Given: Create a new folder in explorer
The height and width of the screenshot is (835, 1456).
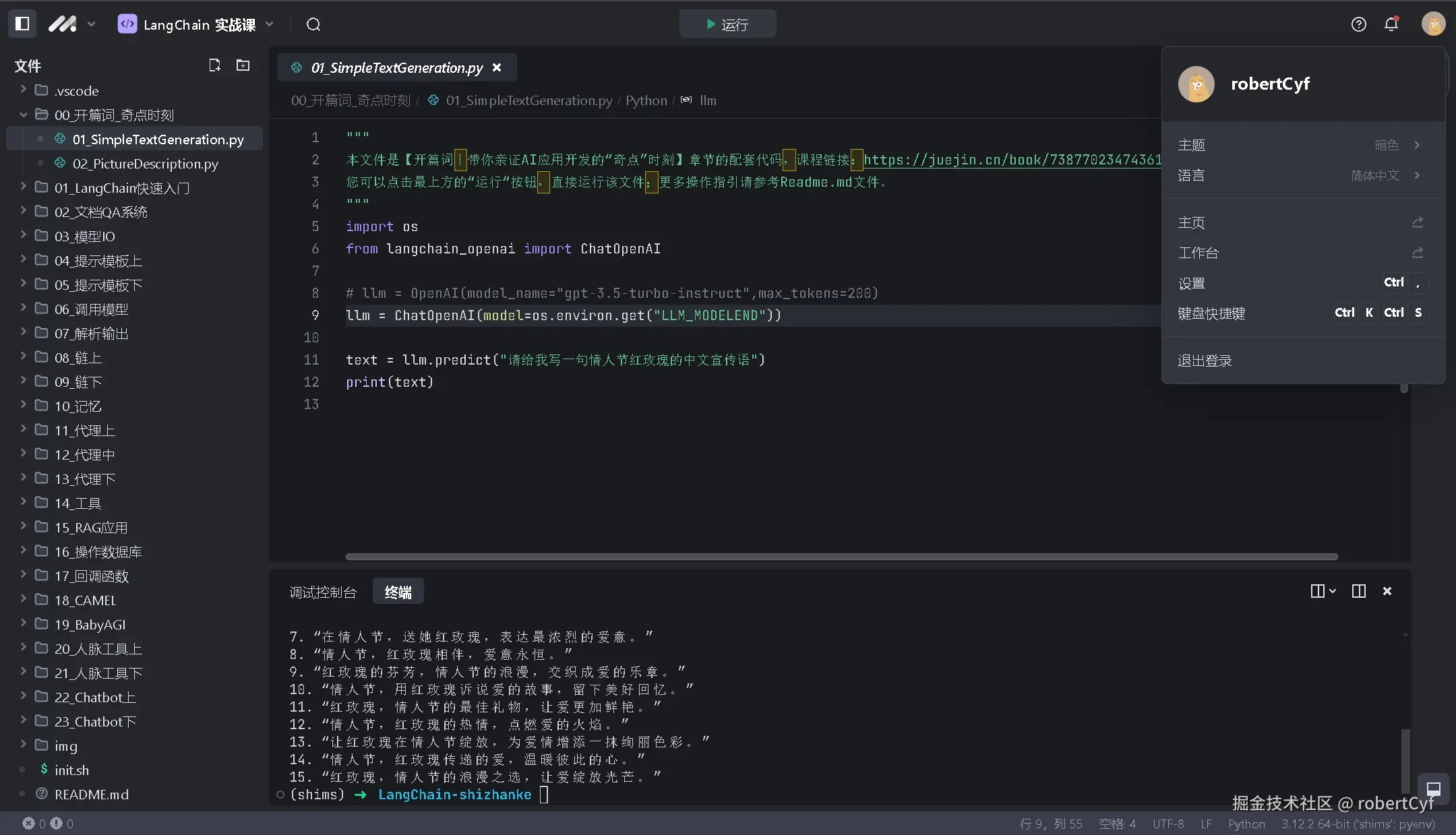Looking at the screenshot, I should [x=243, y=65].
